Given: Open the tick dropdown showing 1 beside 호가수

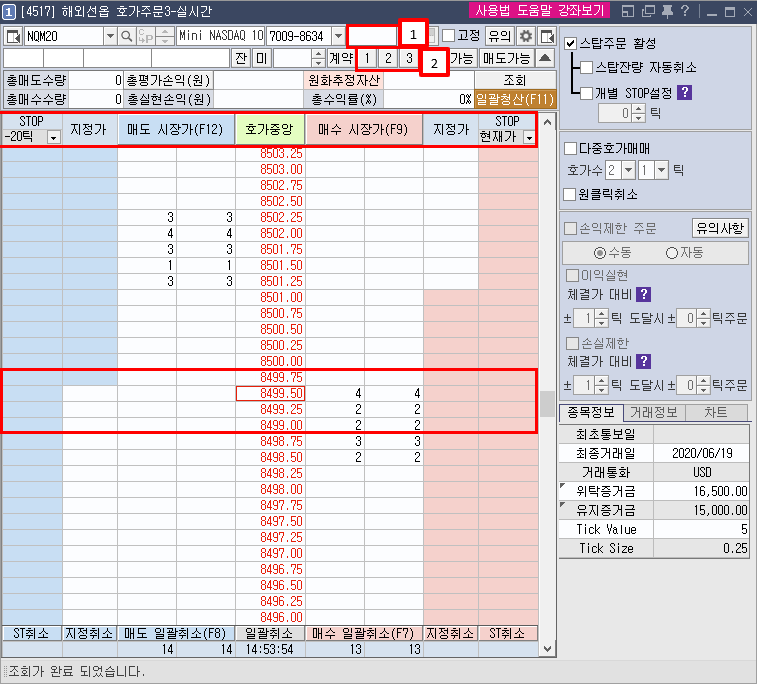Looking at the screenshot, I should pos(661,170).
